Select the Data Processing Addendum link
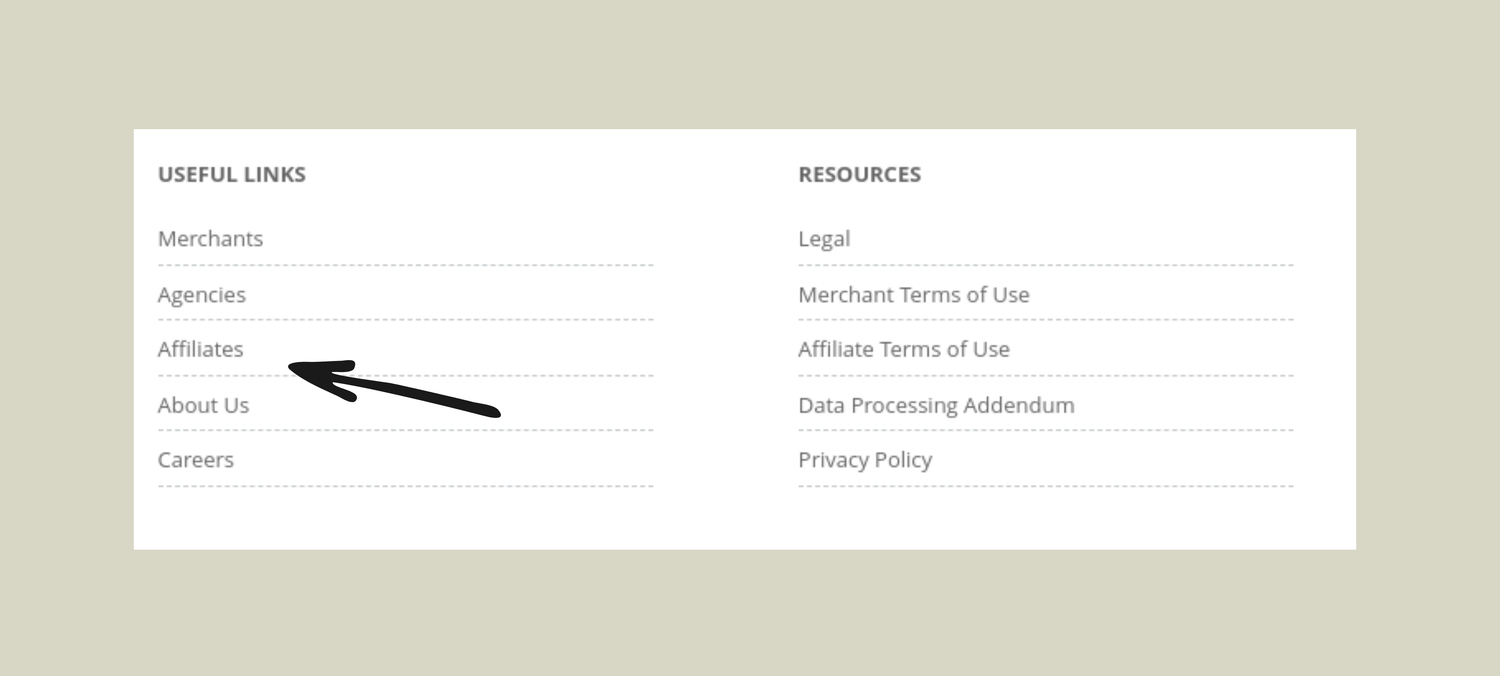This screenshot has height=676, width=1500. pos(936,405)
